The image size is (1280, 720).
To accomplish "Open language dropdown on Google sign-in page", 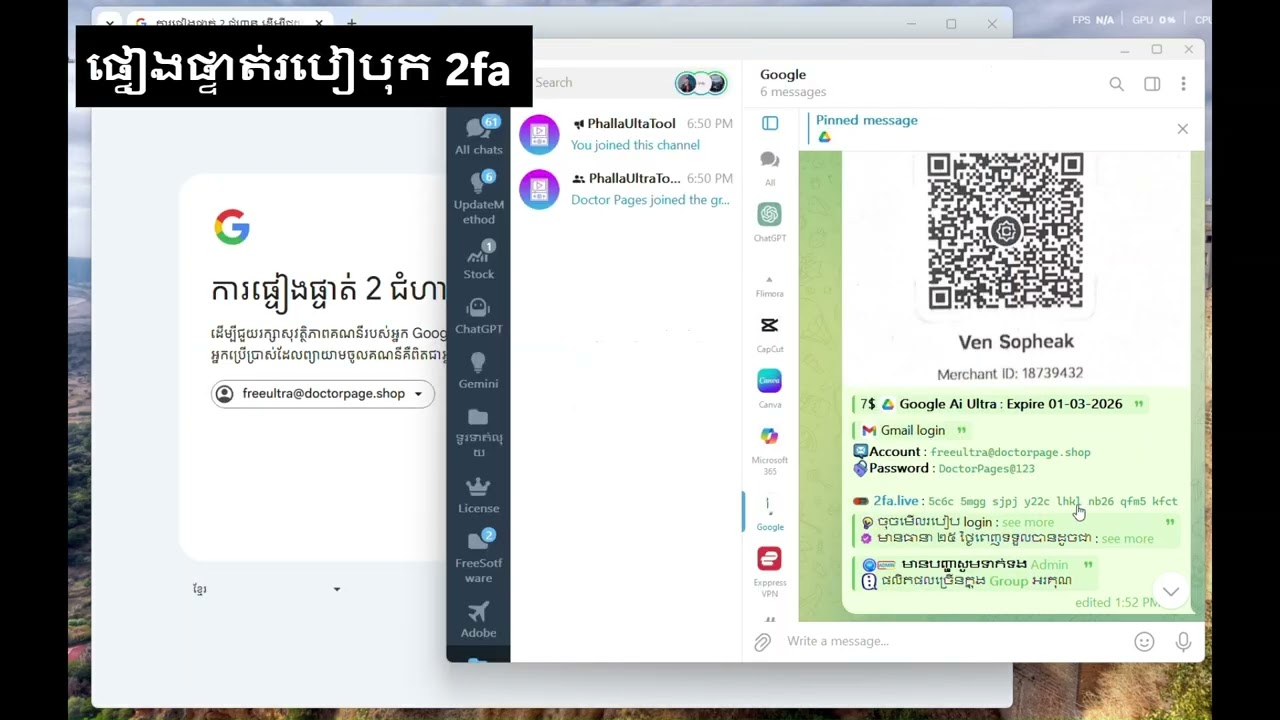I will point(266,589).
